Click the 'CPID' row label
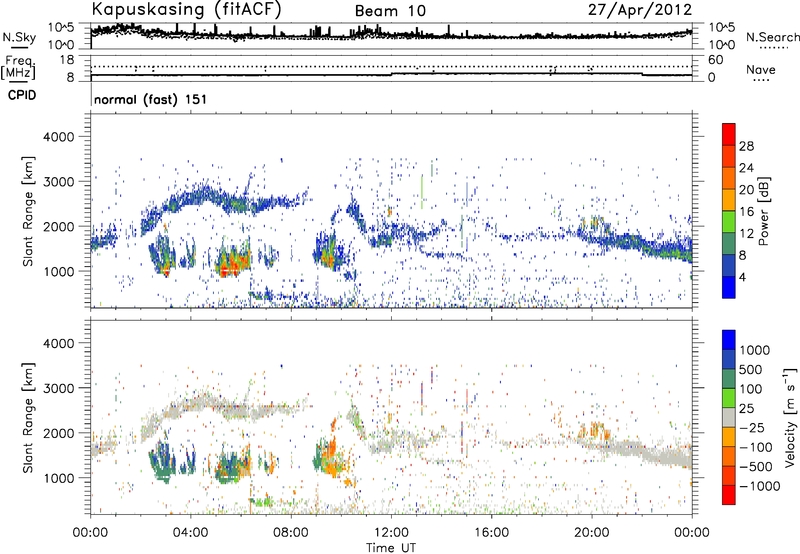800x554 pixels. click(x=22, y=95)
